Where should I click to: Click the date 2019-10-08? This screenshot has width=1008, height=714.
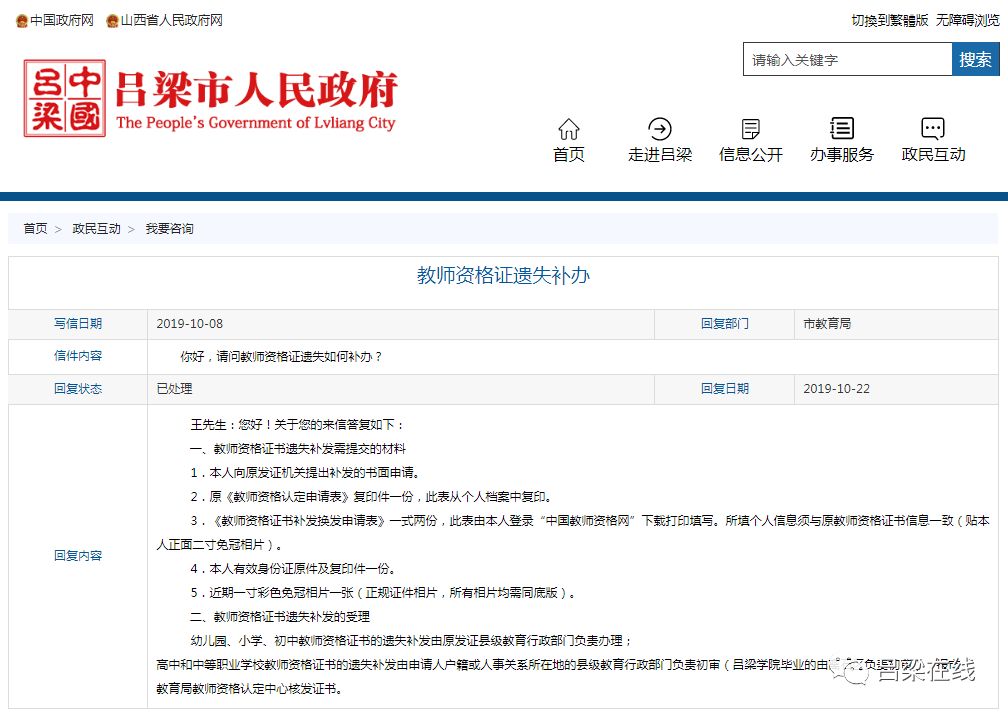pyautogui.click(x=190, y=324)
